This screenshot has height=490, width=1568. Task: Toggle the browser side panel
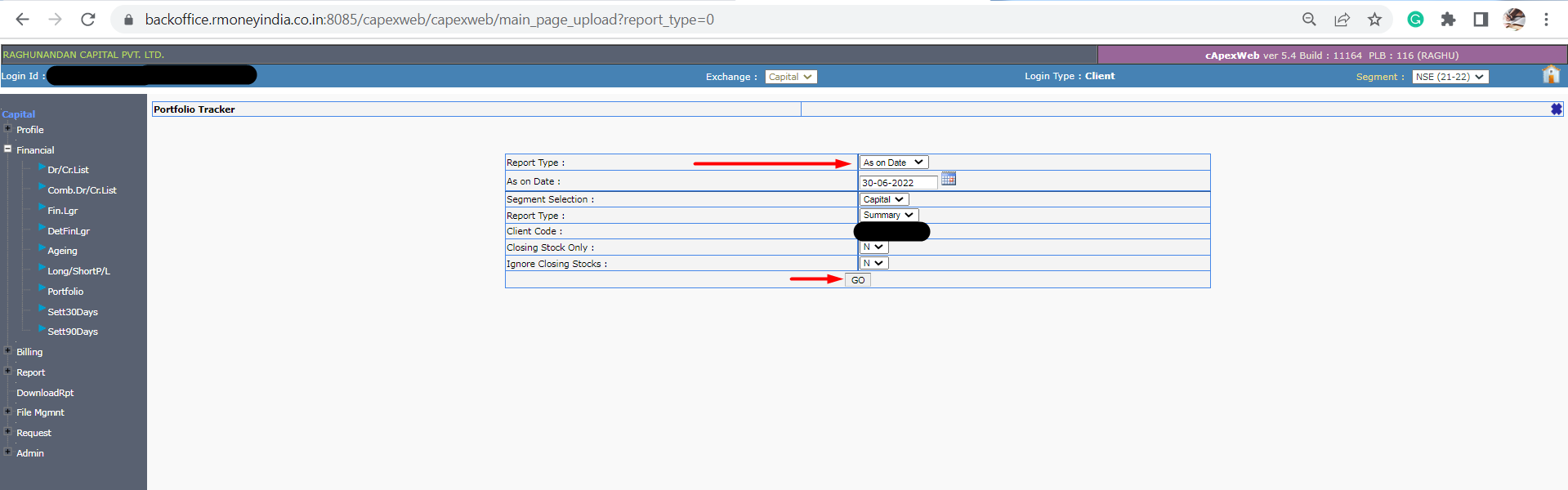coord(1481,19)
